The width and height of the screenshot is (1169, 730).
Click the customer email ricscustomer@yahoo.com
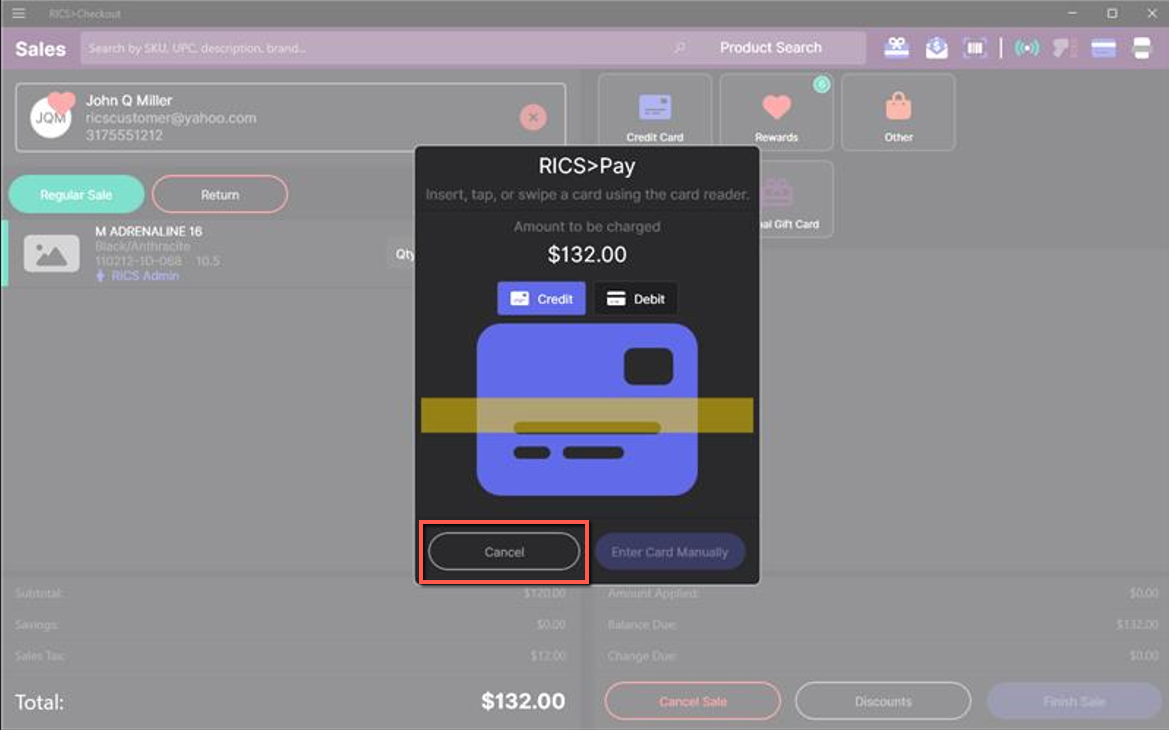(171, 118)
